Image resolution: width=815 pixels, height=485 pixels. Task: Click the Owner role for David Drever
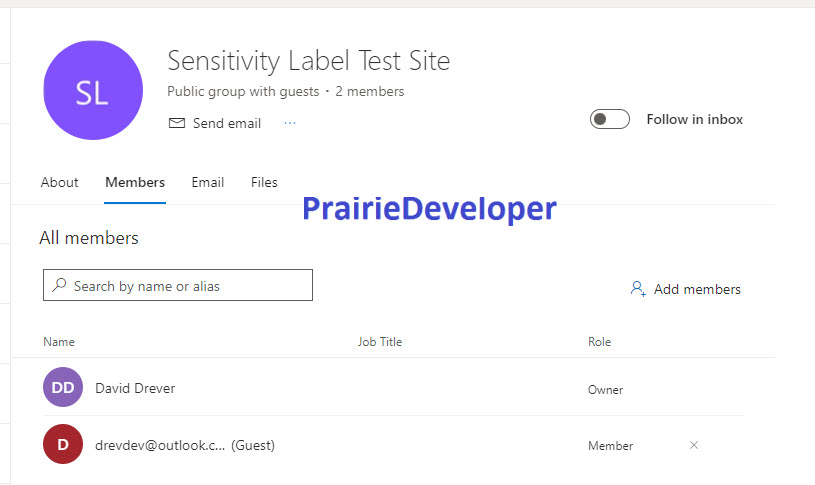pyautogui.click(x=606, y=390)
